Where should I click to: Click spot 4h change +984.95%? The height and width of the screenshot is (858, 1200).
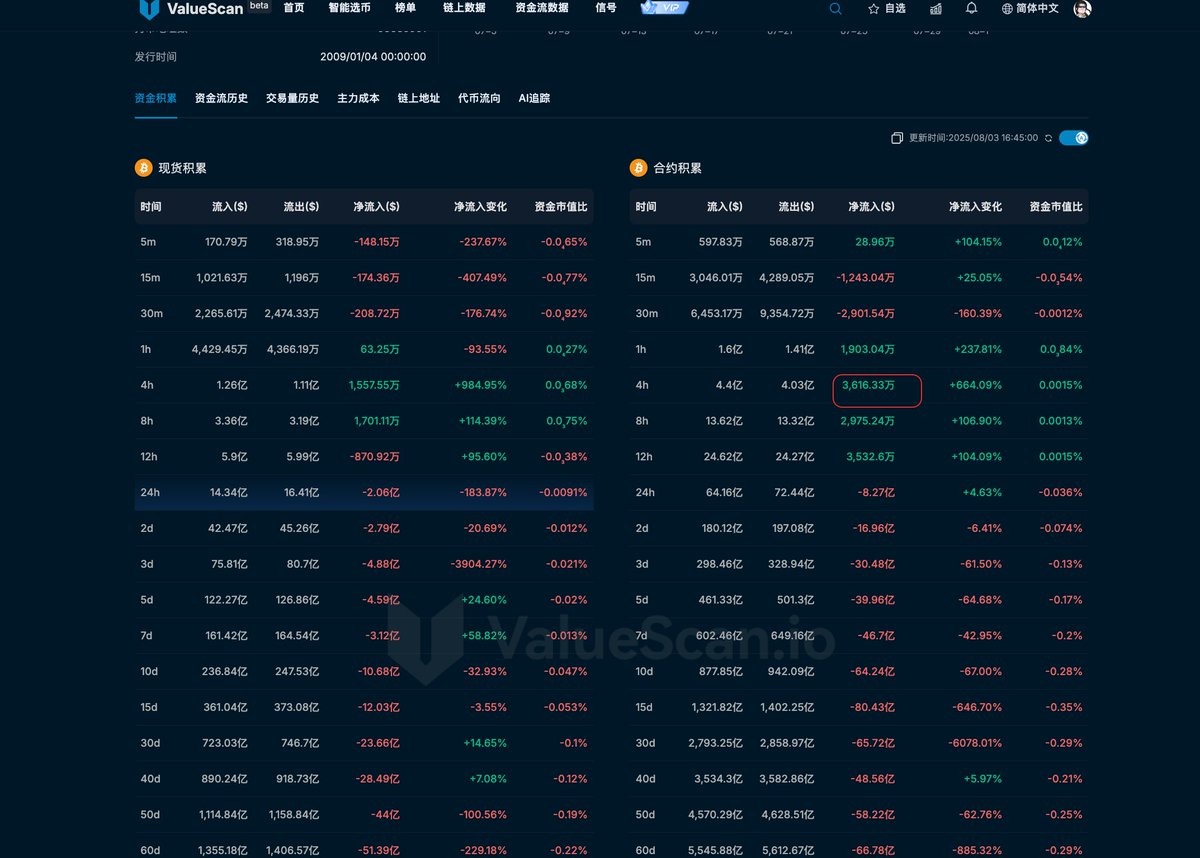483,385
